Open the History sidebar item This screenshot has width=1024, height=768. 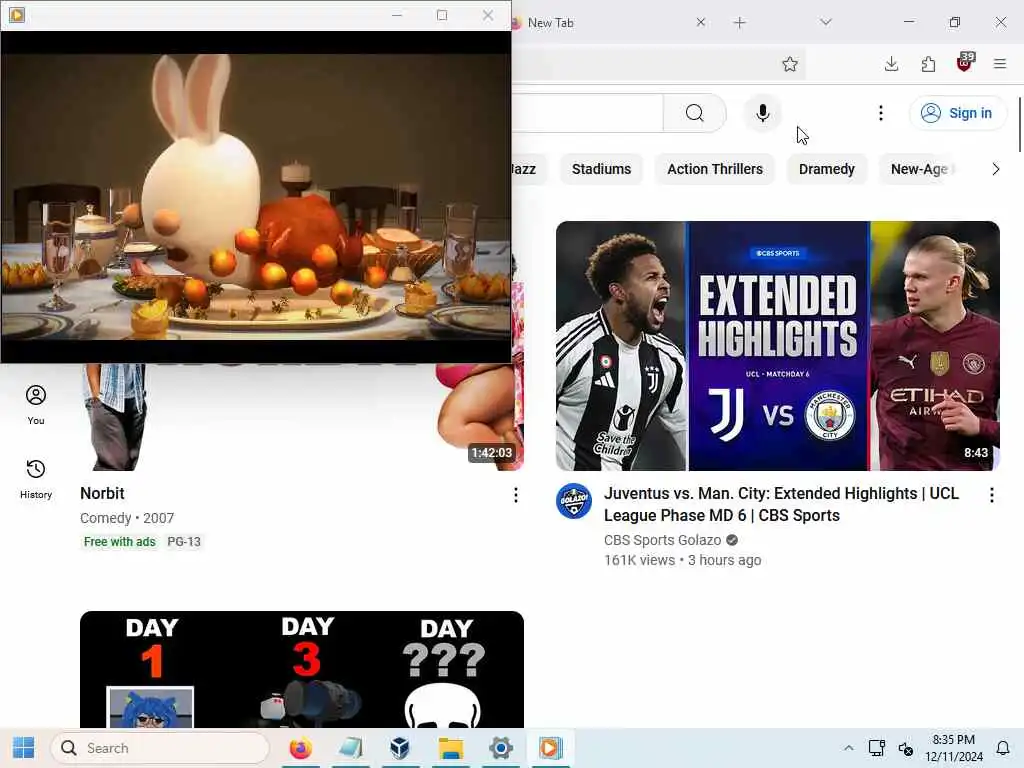tap(36, 479)
